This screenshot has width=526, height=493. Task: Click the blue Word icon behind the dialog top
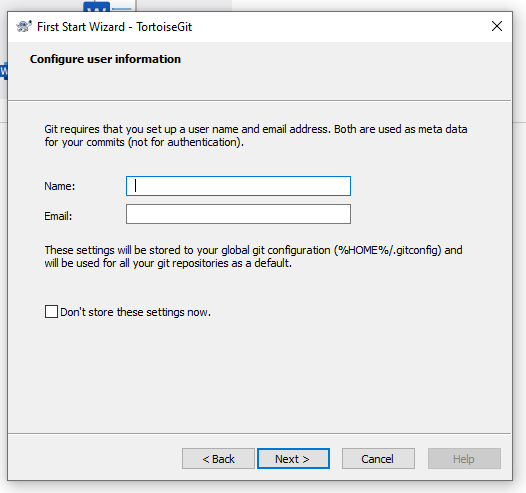click(97, 6)
